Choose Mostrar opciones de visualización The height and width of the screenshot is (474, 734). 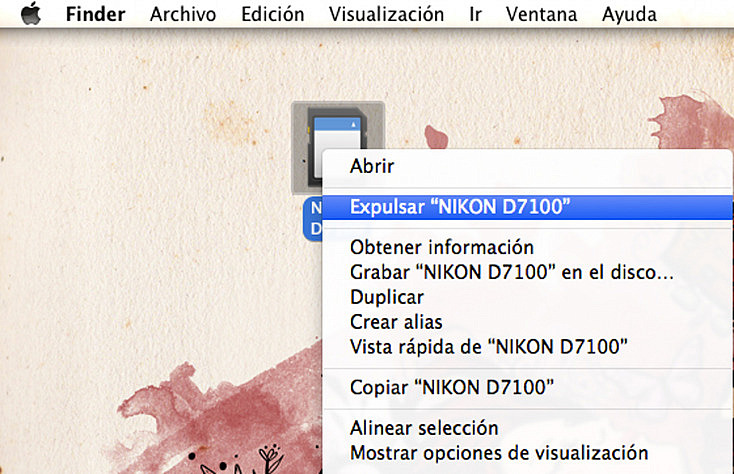(528, 452)
